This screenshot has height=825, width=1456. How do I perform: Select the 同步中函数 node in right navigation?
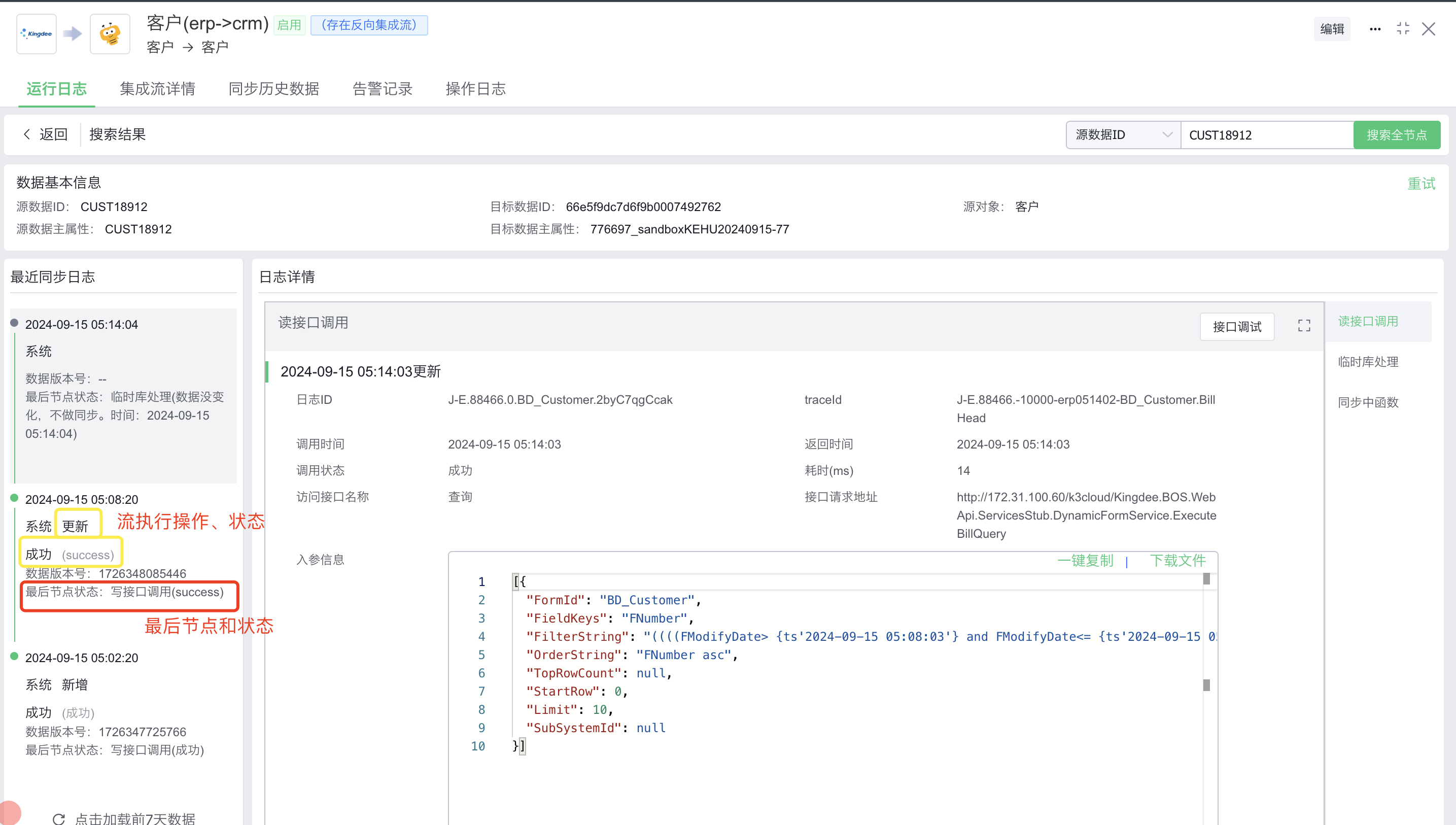click(1368, 402)
